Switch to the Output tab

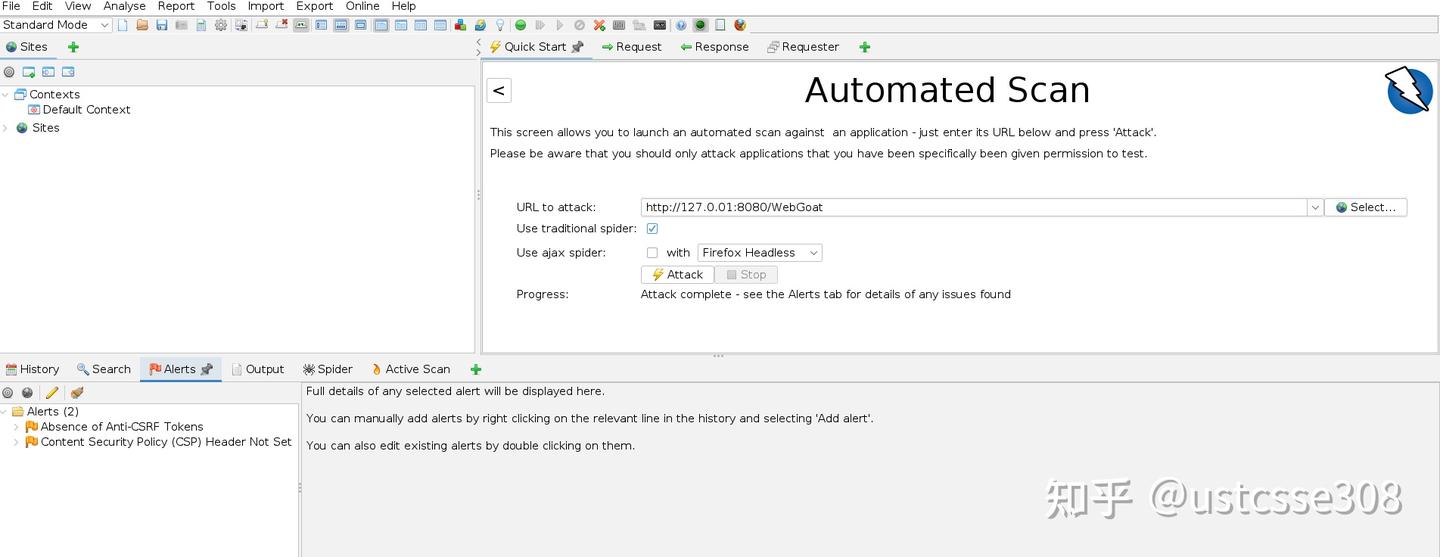(258, 369)
